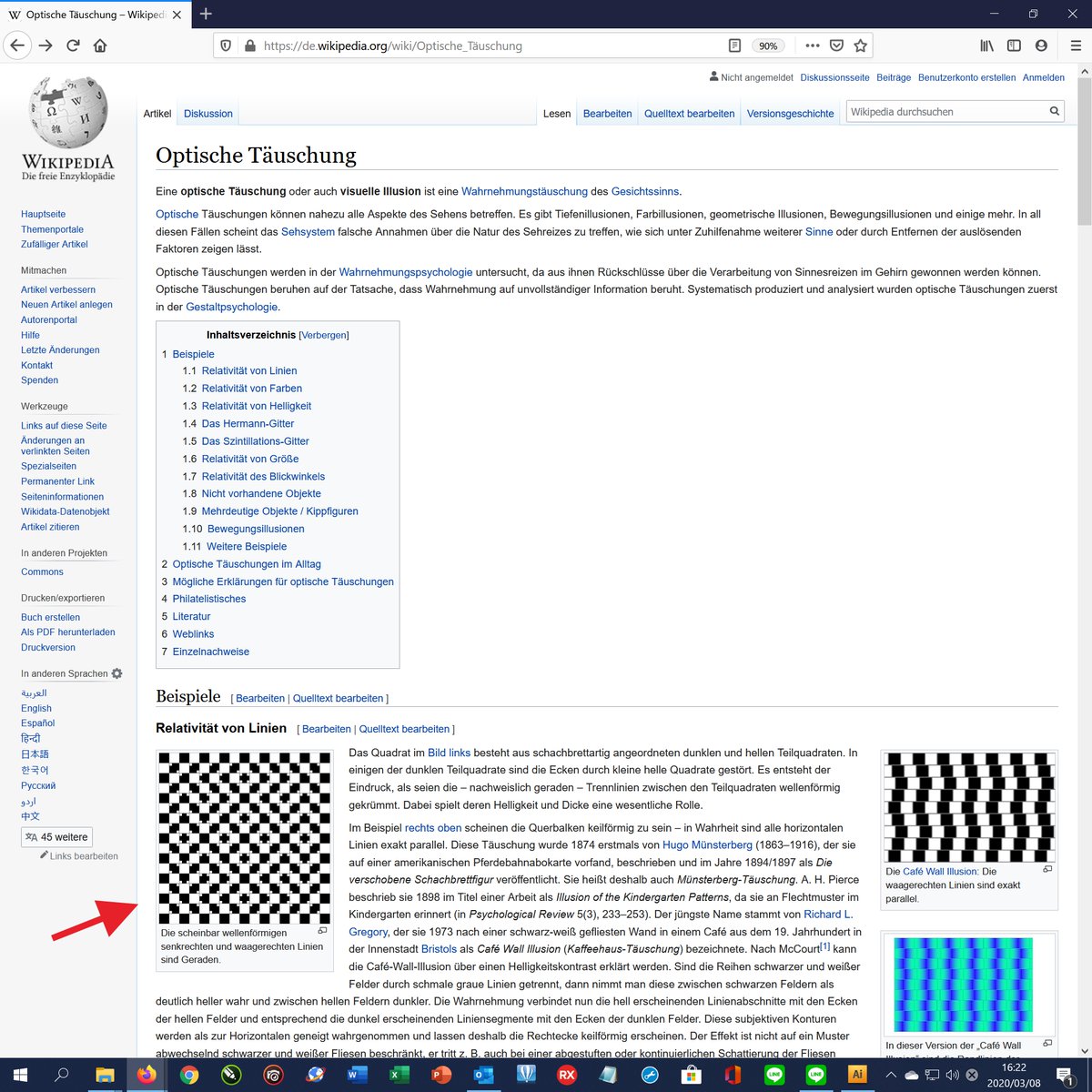Switch to the Diskussion tab

(x=208, y=114)
